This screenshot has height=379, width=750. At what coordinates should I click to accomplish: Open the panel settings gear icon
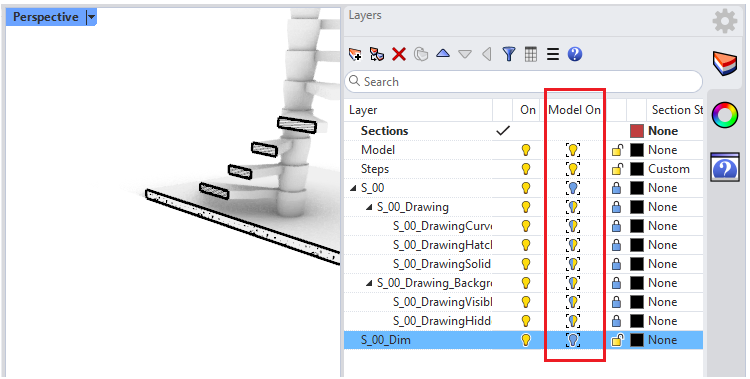click(x=725, y=21)
